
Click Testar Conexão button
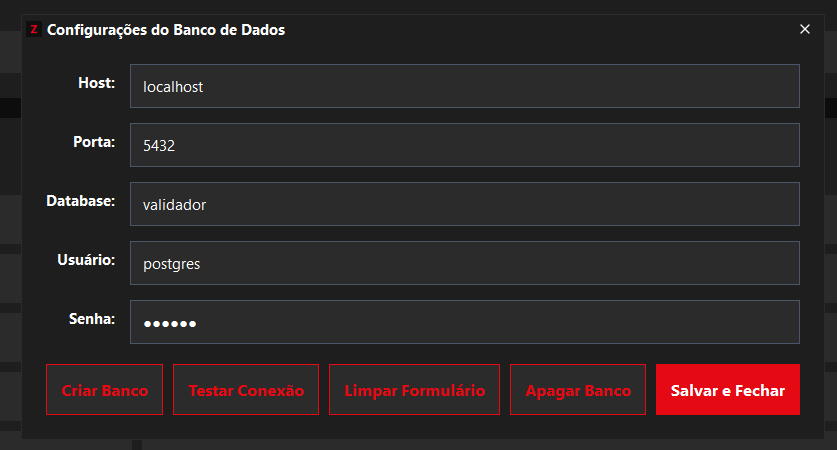point(246,390)
